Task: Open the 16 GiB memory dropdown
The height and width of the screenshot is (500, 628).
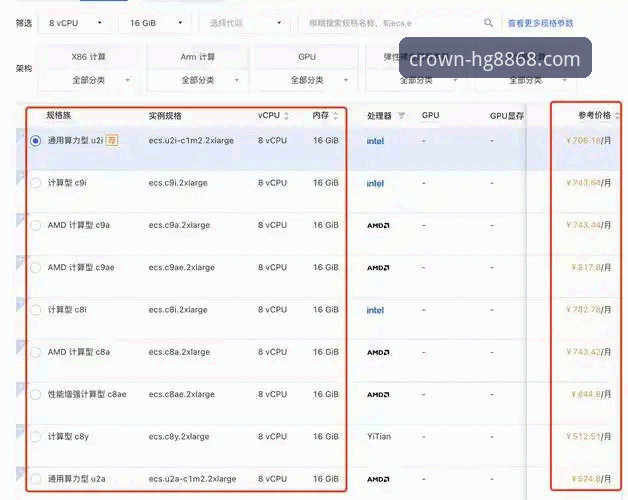Action: [x=155, y=23]
